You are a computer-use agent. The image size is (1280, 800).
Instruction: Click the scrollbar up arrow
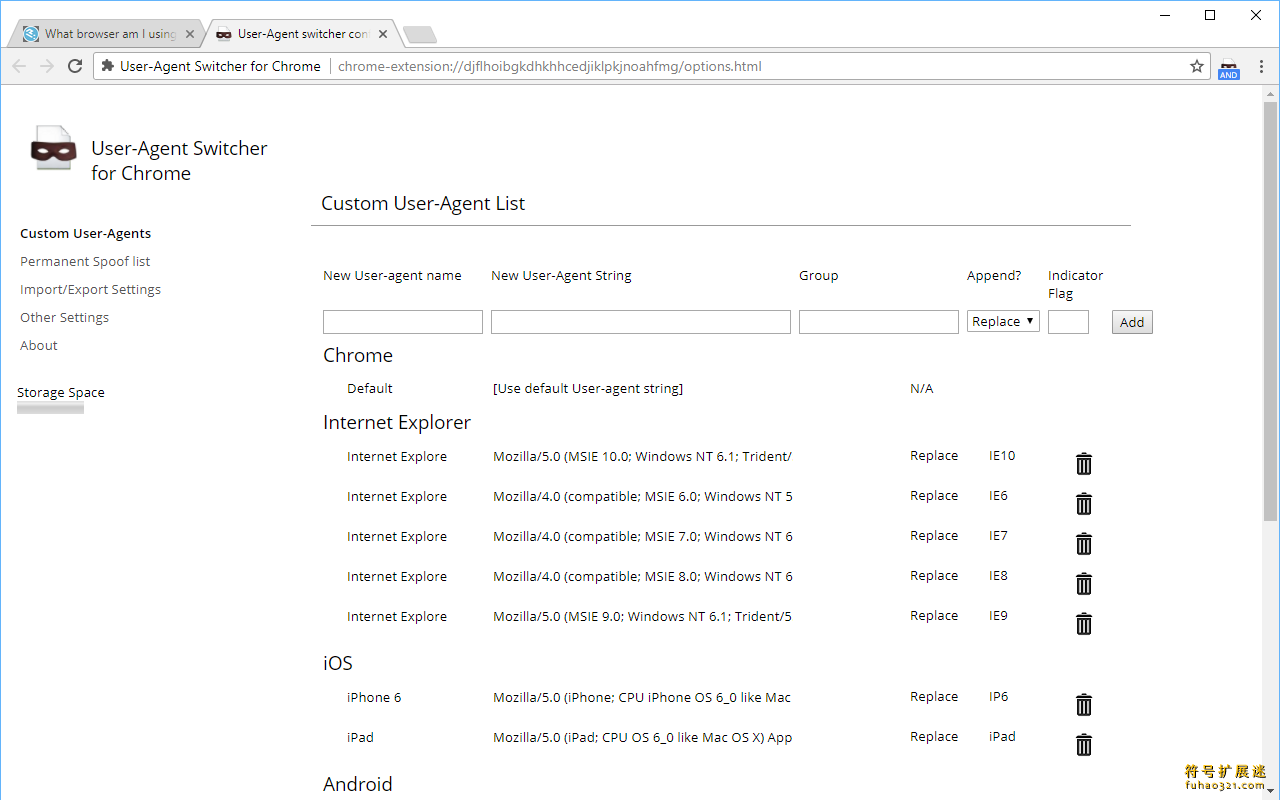(x=1271, y=92)
